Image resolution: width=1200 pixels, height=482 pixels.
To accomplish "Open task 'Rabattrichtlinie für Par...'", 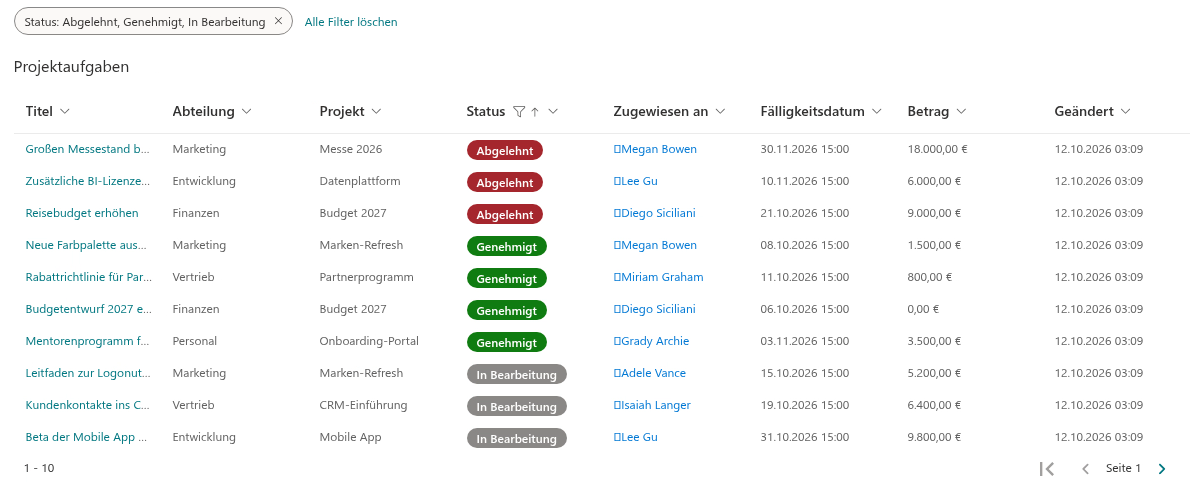I will coord(88,277).
